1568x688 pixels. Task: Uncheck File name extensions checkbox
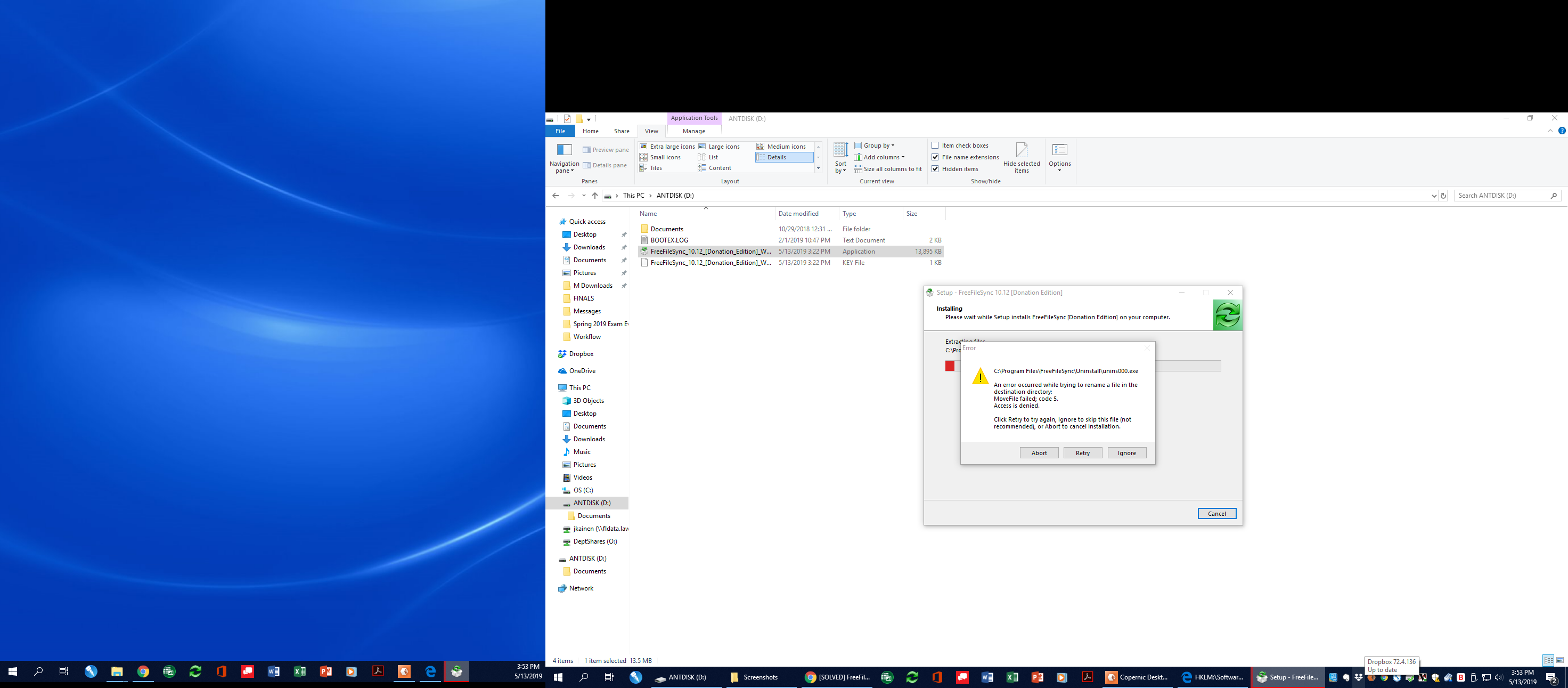[x=935, y=157]
